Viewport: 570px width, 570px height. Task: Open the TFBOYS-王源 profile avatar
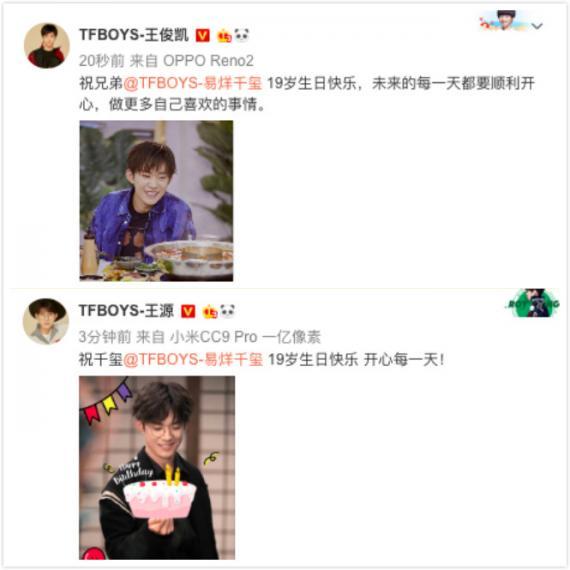[46, 321]
